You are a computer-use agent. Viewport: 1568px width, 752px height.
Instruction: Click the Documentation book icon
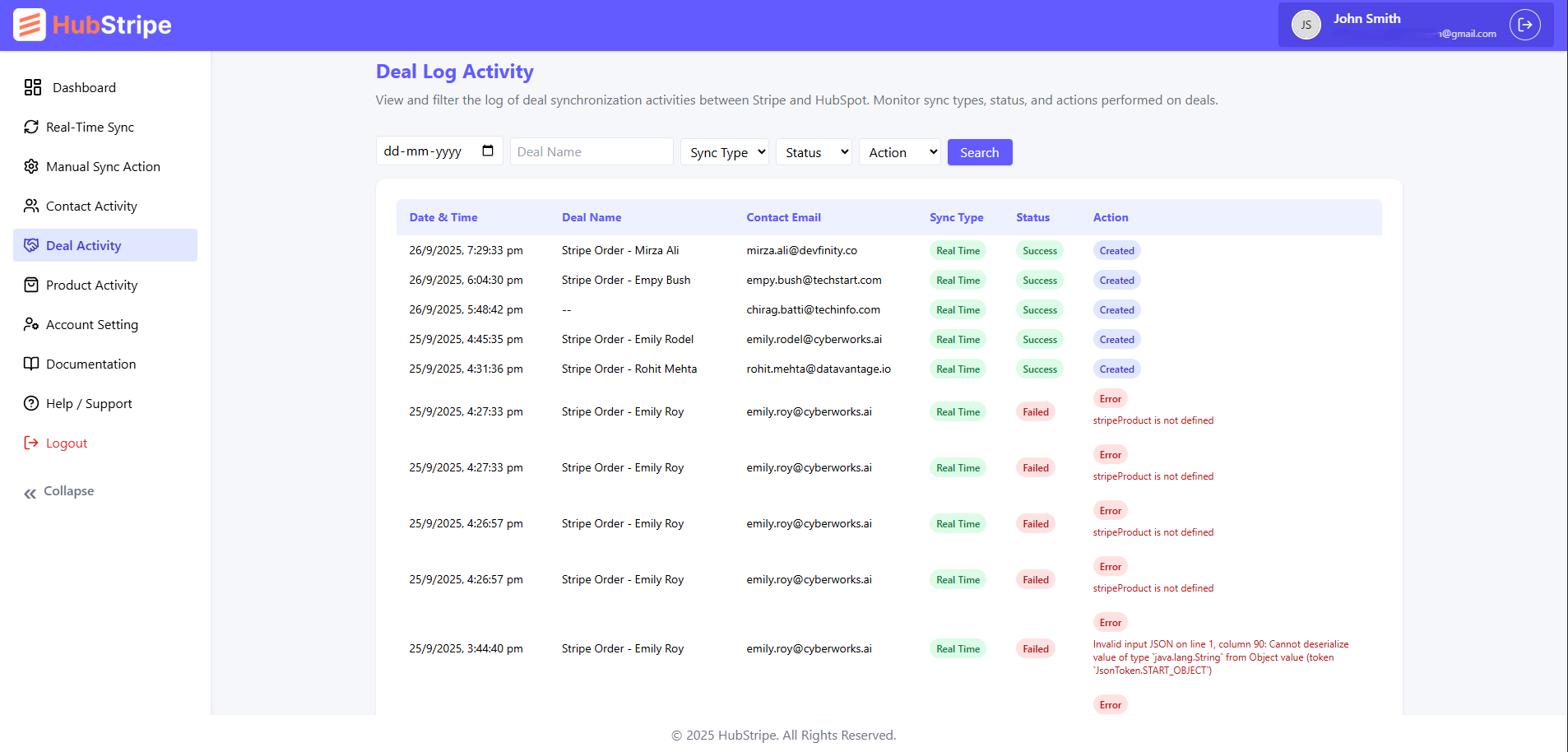point(31,364)
